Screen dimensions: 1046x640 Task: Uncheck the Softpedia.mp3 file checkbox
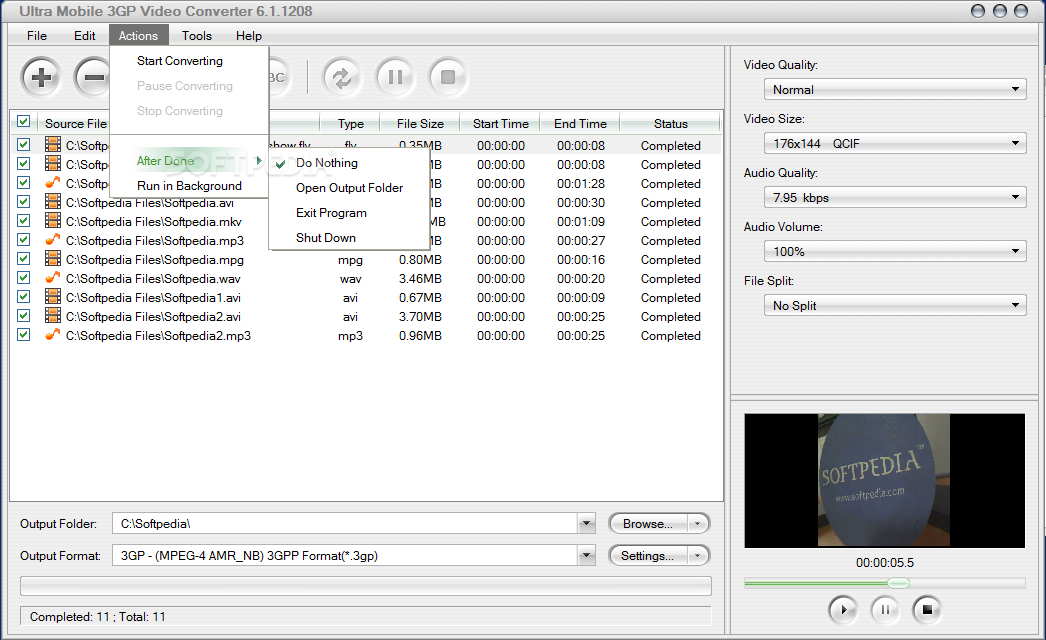pyautogui.click(x=24, y=240)
